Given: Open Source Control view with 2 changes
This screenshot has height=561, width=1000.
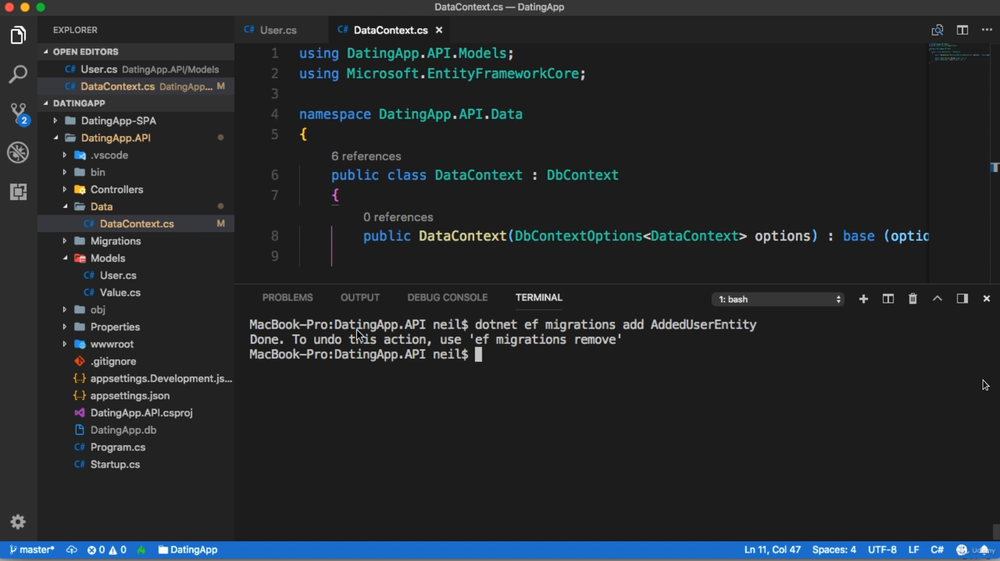Looking at the screenshot, I should pos(19,113).
